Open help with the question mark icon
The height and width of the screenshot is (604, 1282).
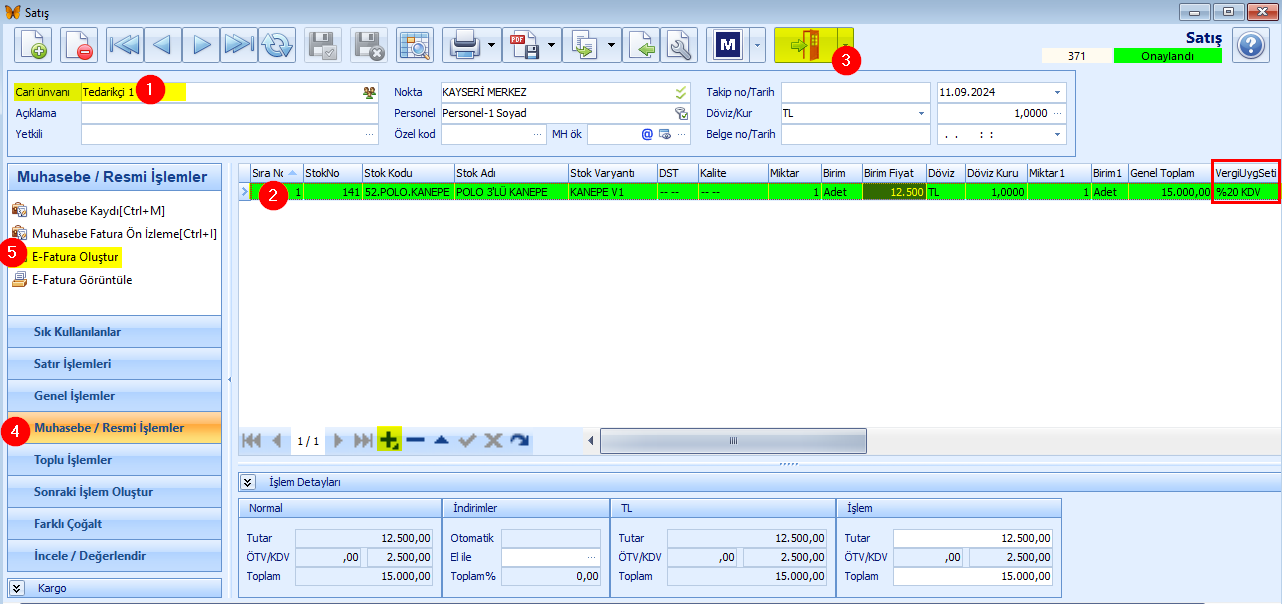[1251, 45]
